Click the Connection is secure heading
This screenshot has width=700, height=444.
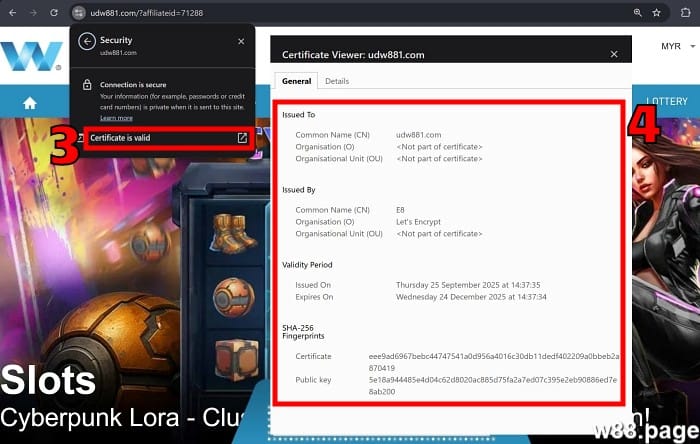(x=133, y=85)
